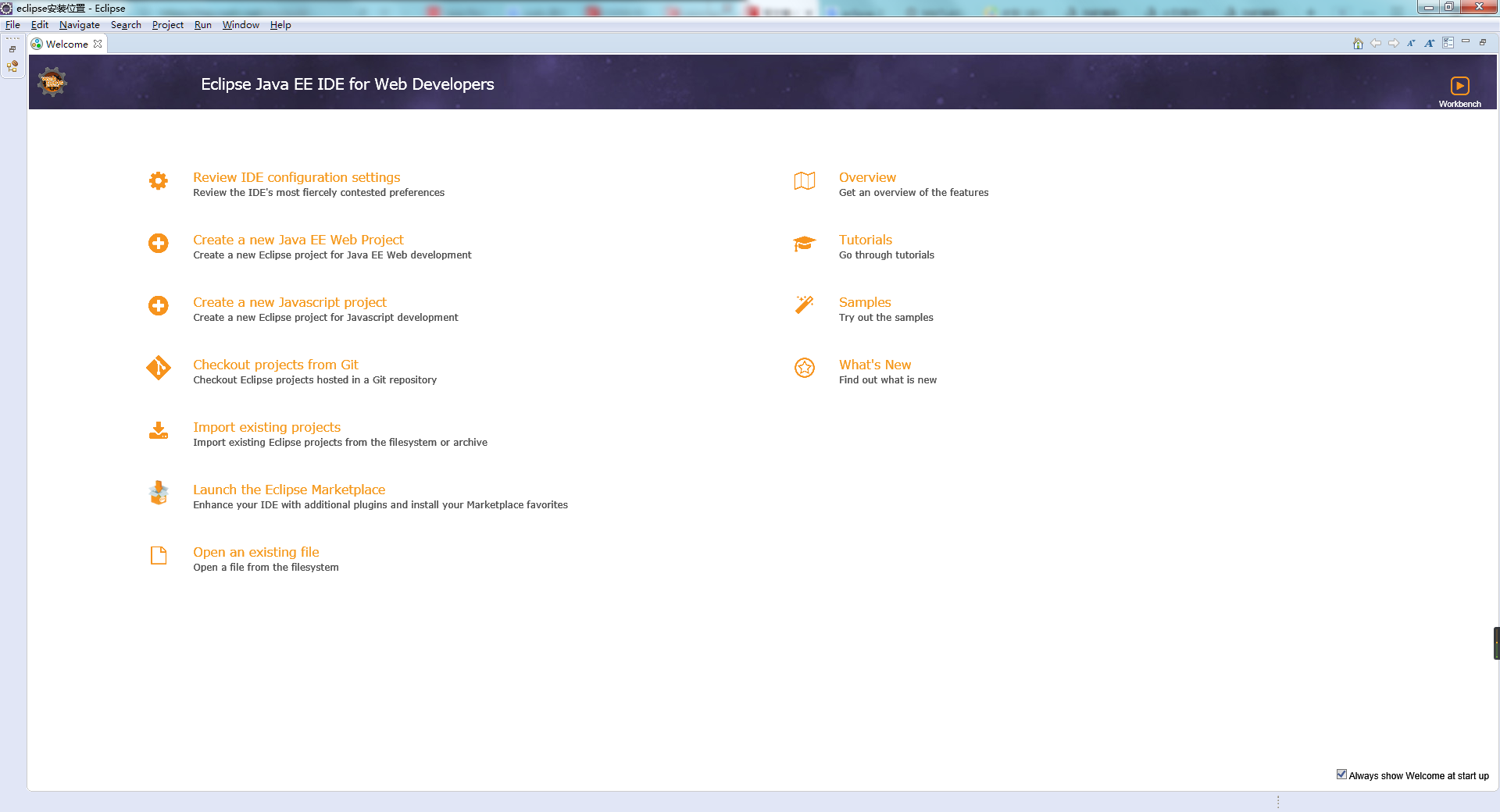Open the Overview link
This screenshot has width=1500, height=812.
pos(867,177)
